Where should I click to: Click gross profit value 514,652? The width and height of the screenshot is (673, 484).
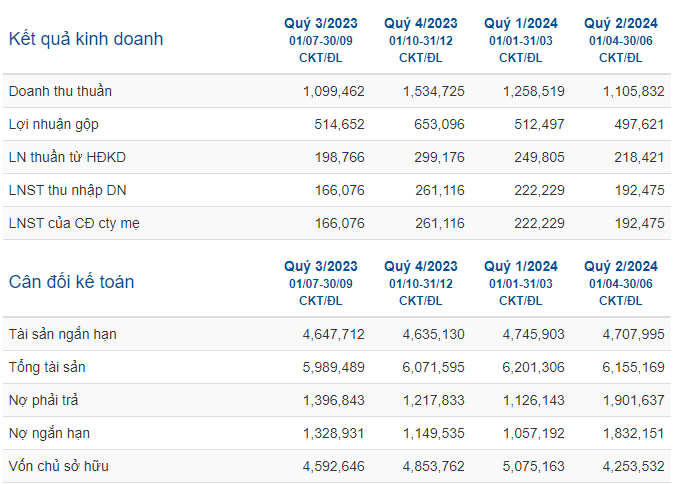coord(339,124)
